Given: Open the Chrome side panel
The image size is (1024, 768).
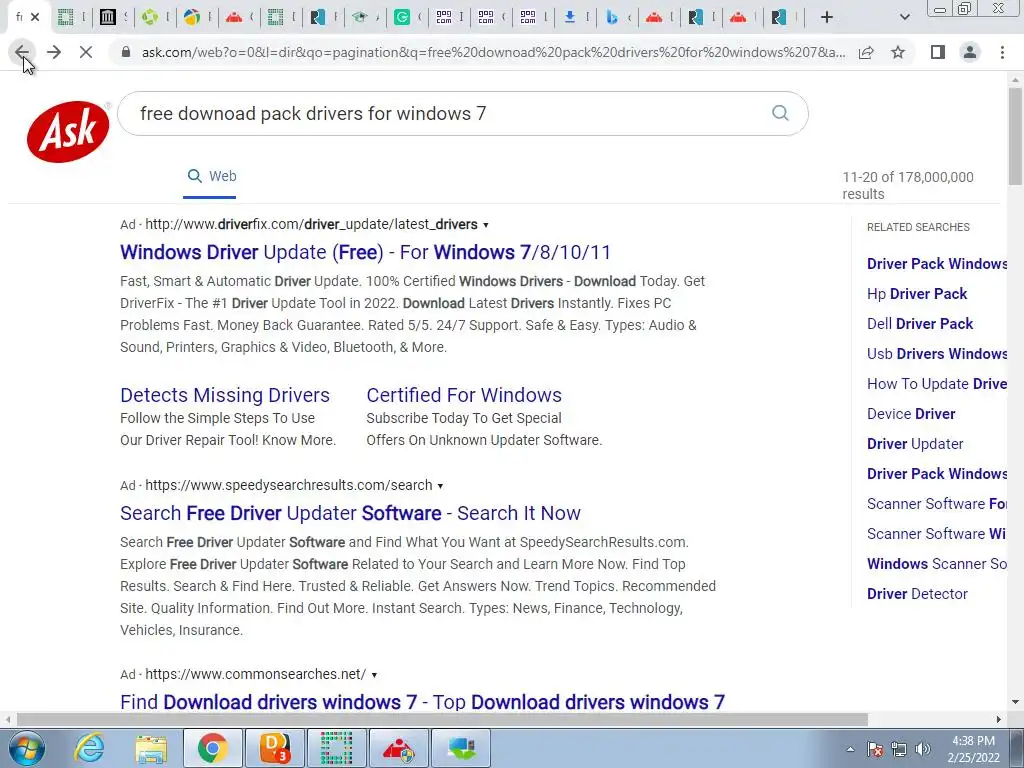Looking at the screenshot, I should pyautogui.click(x=938, y=52).
